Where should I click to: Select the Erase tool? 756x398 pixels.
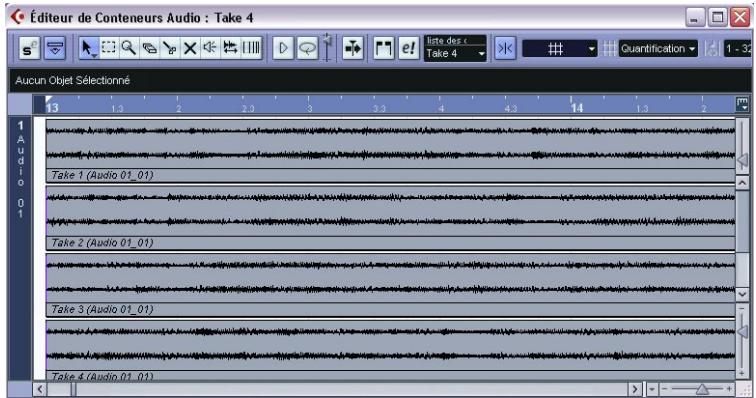click(149, 48)
